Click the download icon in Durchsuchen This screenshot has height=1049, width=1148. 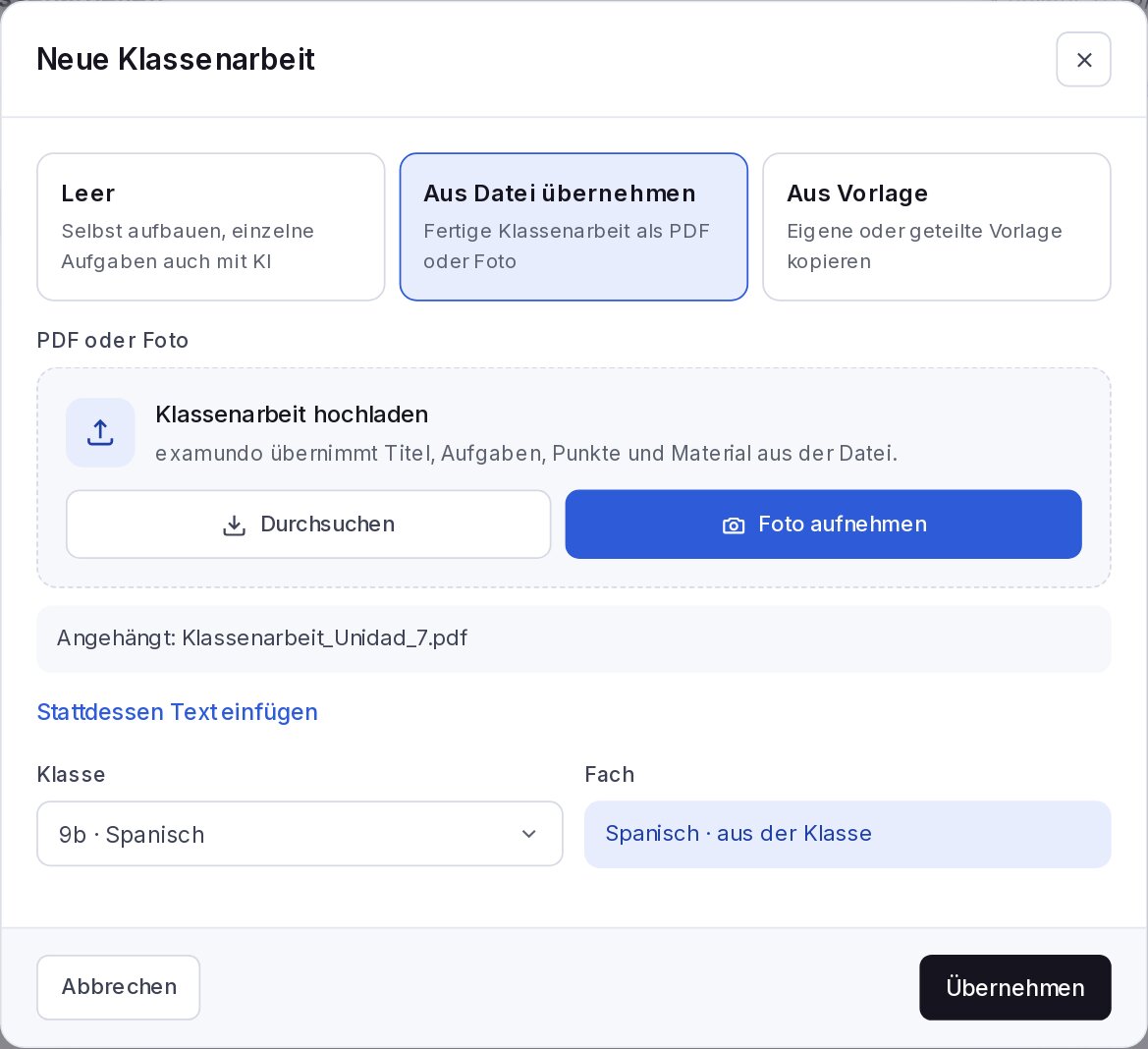(235, 524)
